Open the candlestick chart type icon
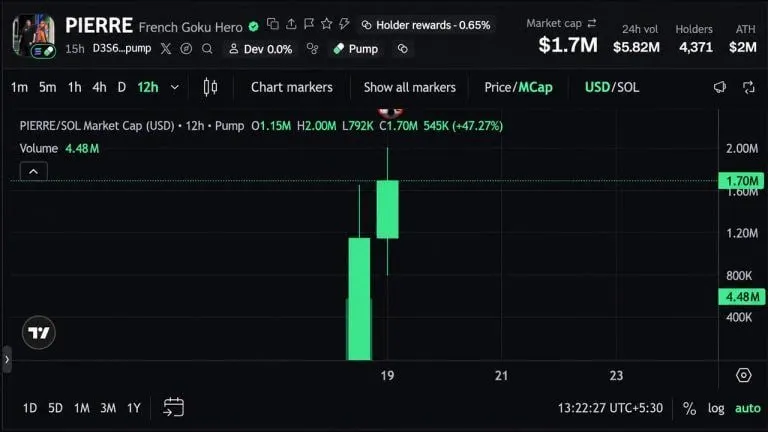The image size is (768, 432). click(210, 87)
